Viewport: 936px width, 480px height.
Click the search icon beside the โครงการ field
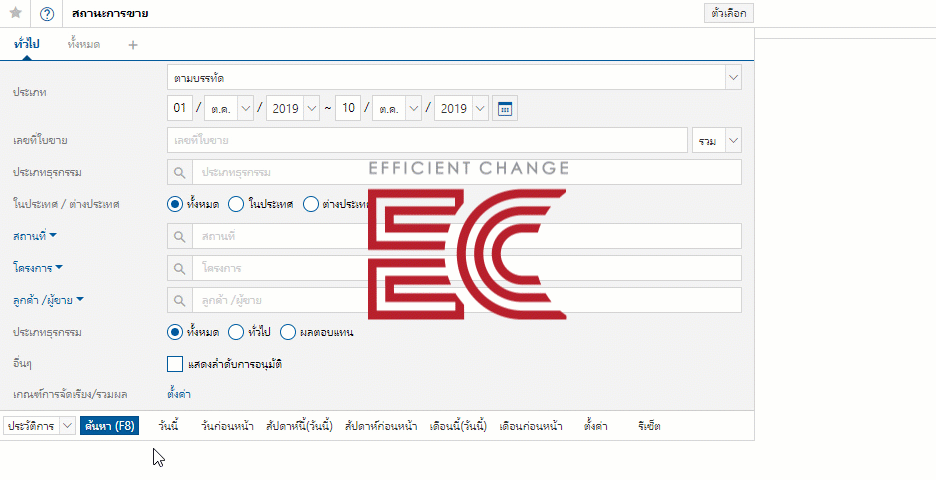click(x=180, y=268)
